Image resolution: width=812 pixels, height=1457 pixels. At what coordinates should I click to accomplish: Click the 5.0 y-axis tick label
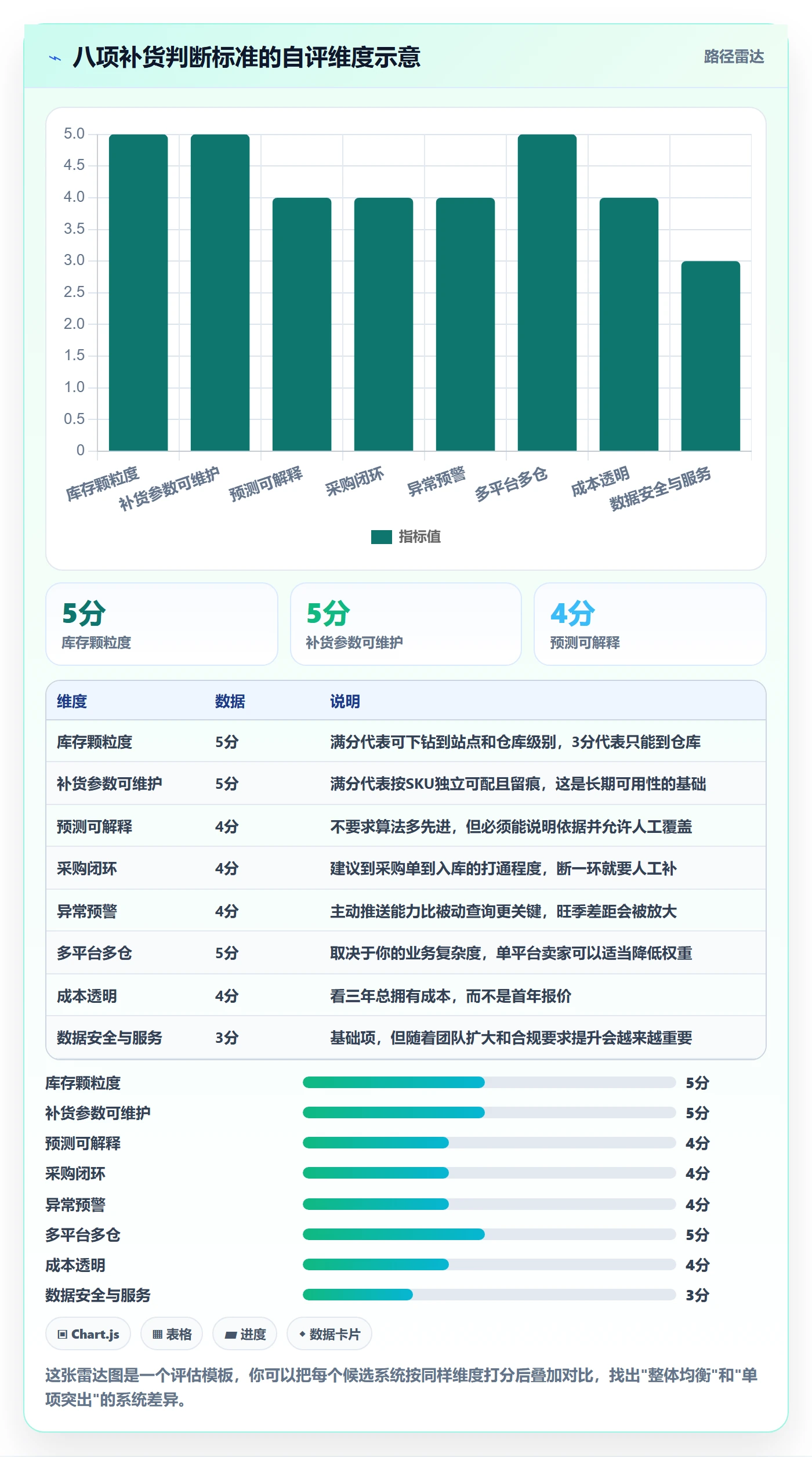74,134
